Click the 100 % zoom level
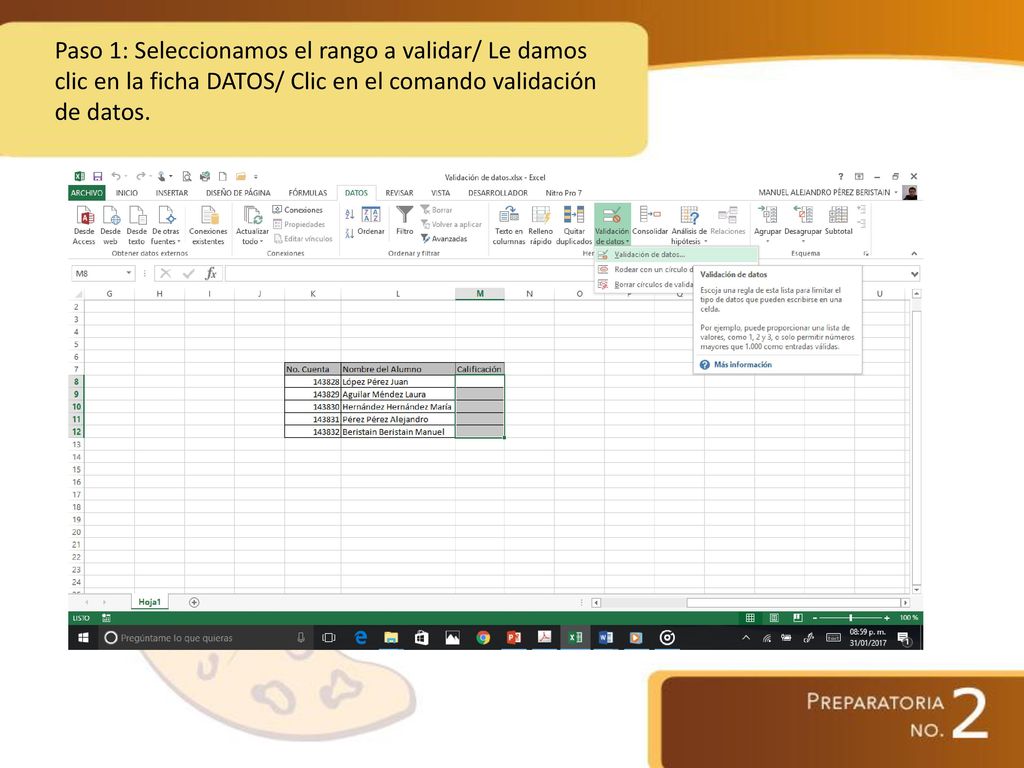This screenshot has width=1024, height=768. (x=908, y=618)
